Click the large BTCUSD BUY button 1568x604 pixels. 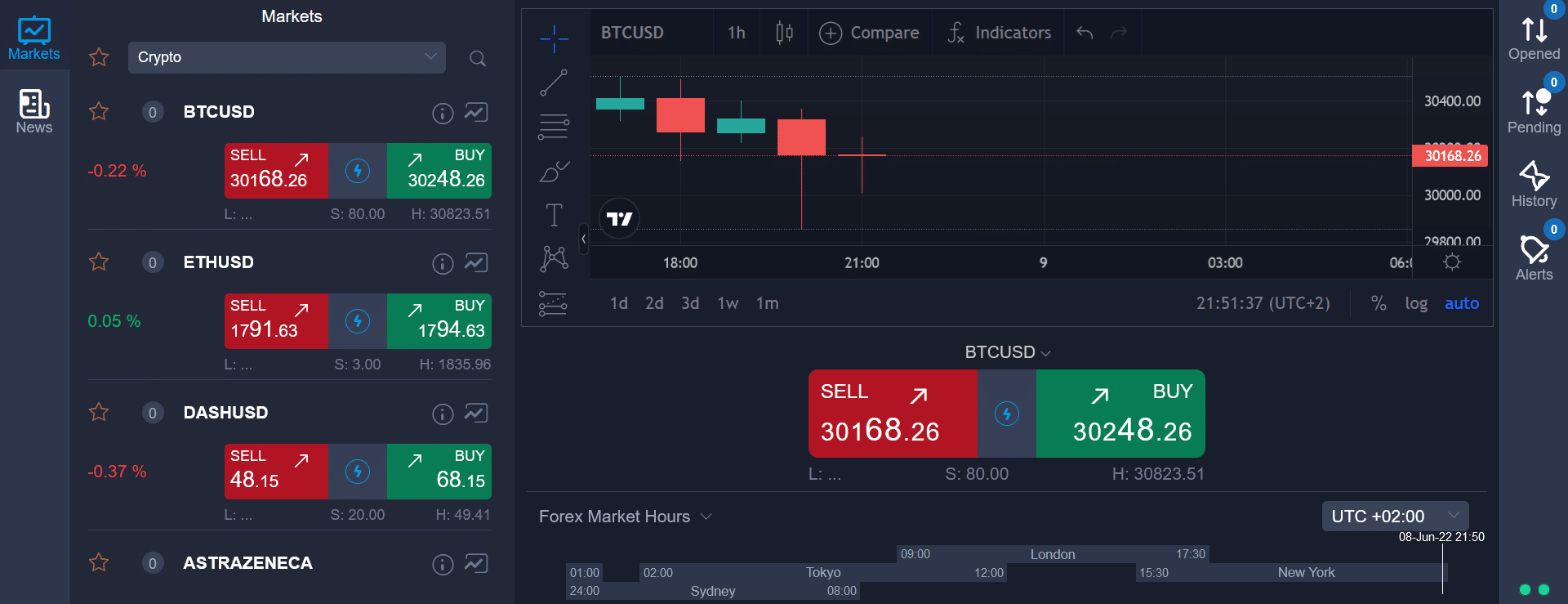[x=1120, y=414]
